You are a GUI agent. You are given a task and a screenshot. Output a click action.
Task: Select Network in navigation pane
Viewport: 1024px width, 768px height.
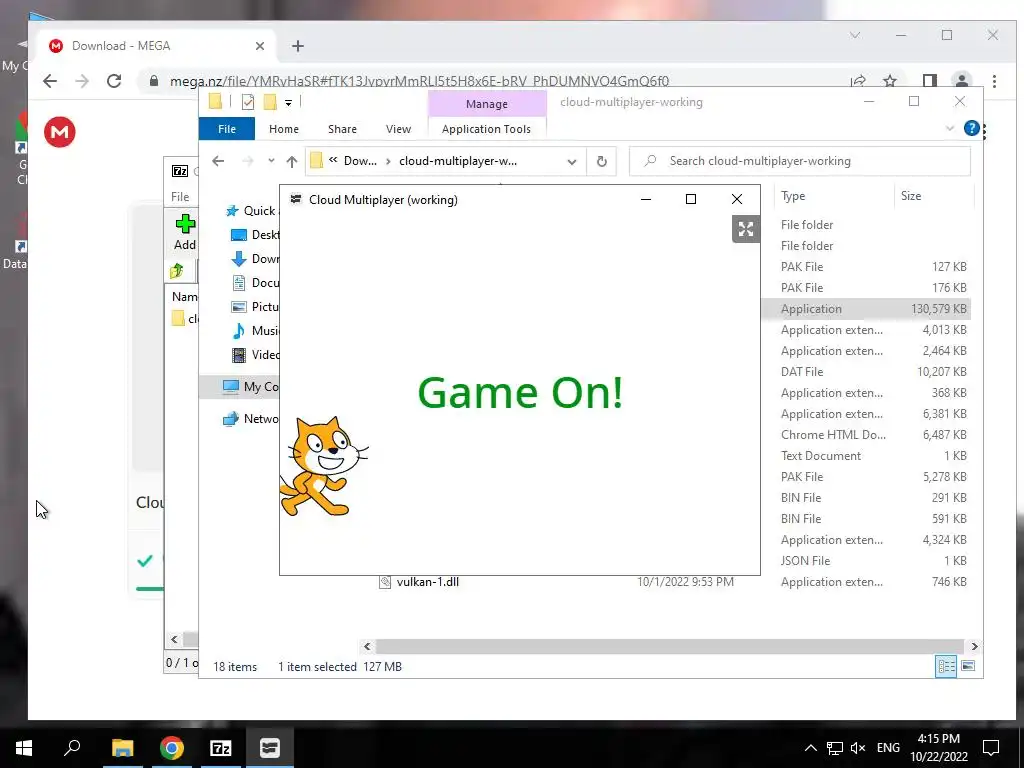251,419
